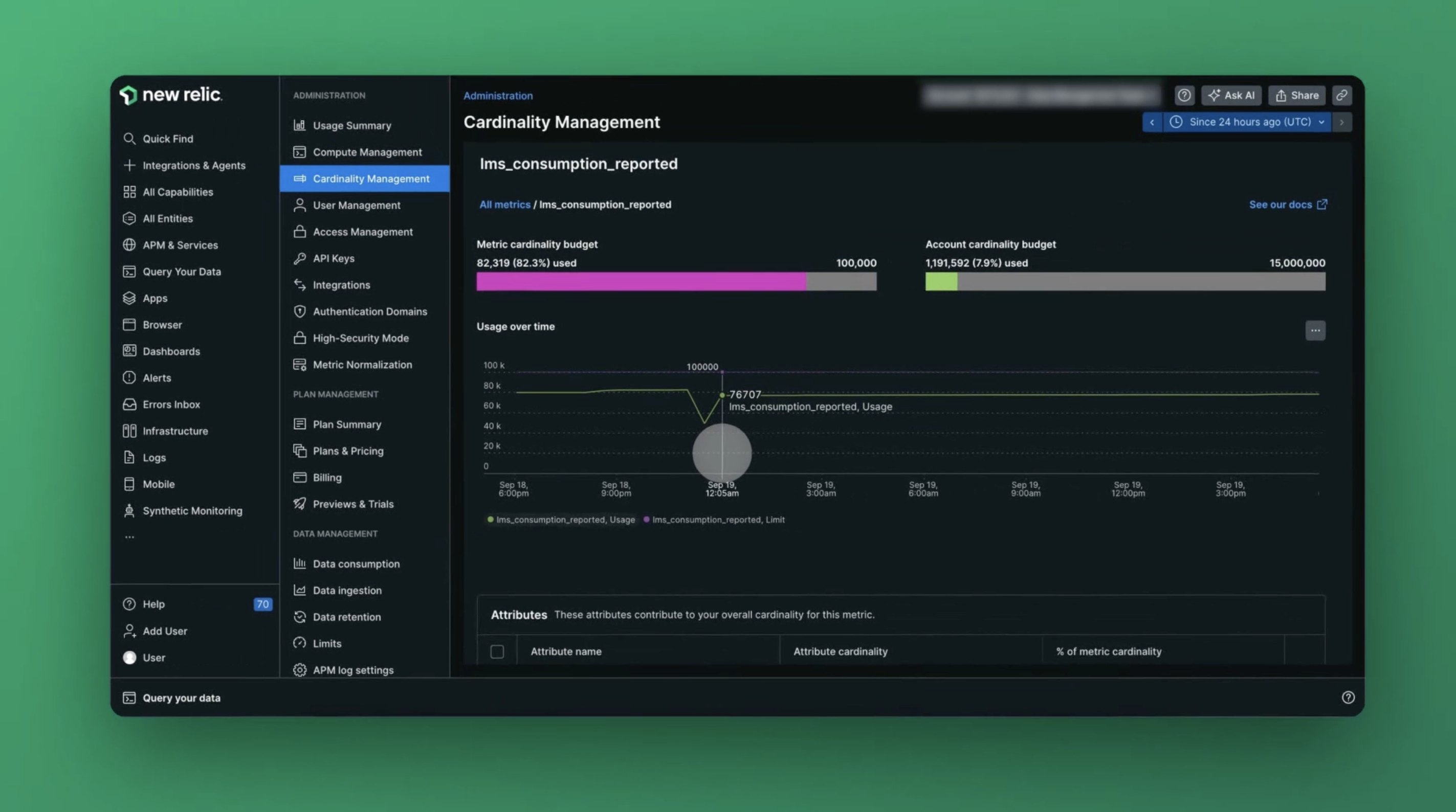
Task: Open the Logs document icon
Action: click(129, 457)
